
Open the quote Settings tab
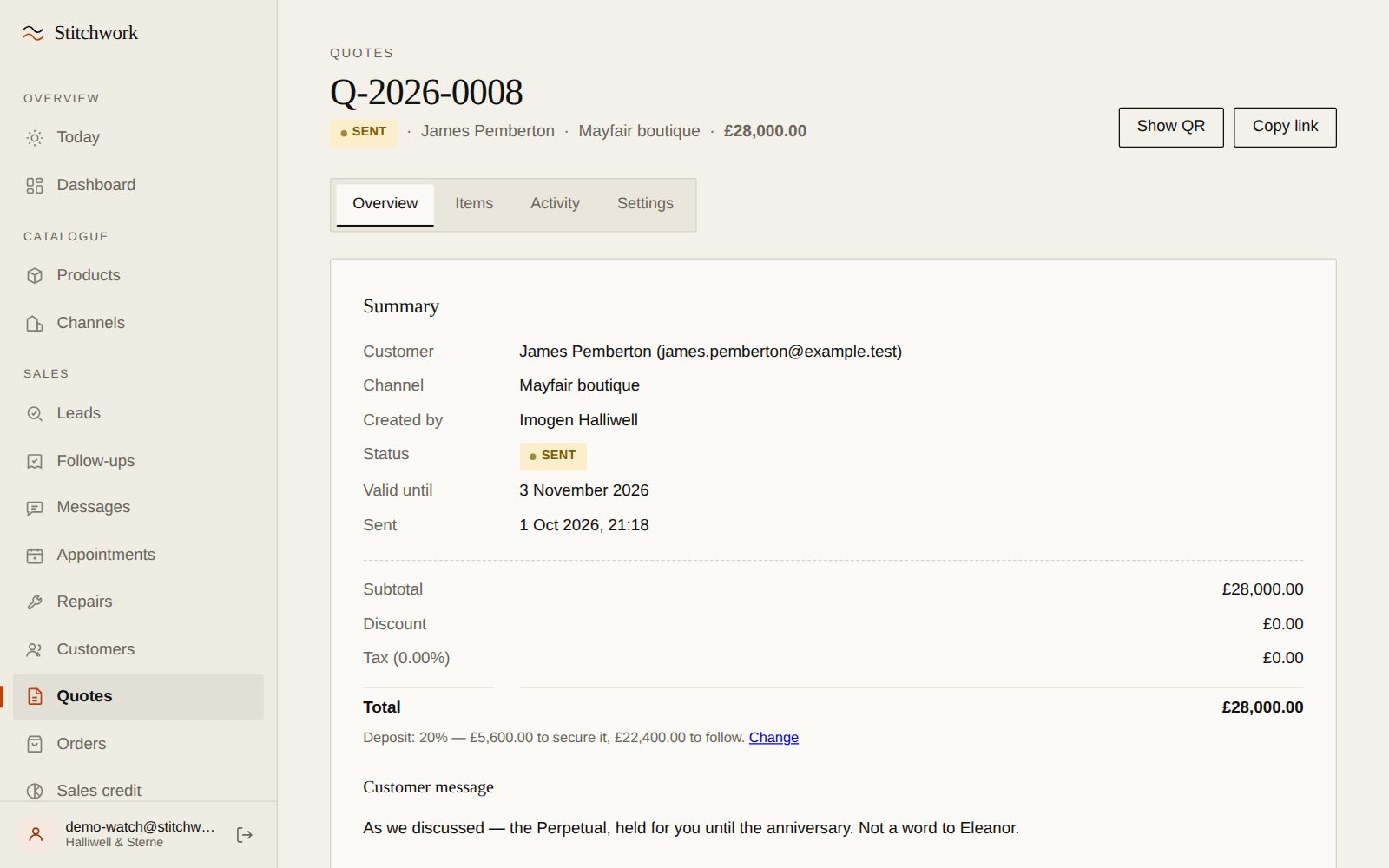[645, 204]
